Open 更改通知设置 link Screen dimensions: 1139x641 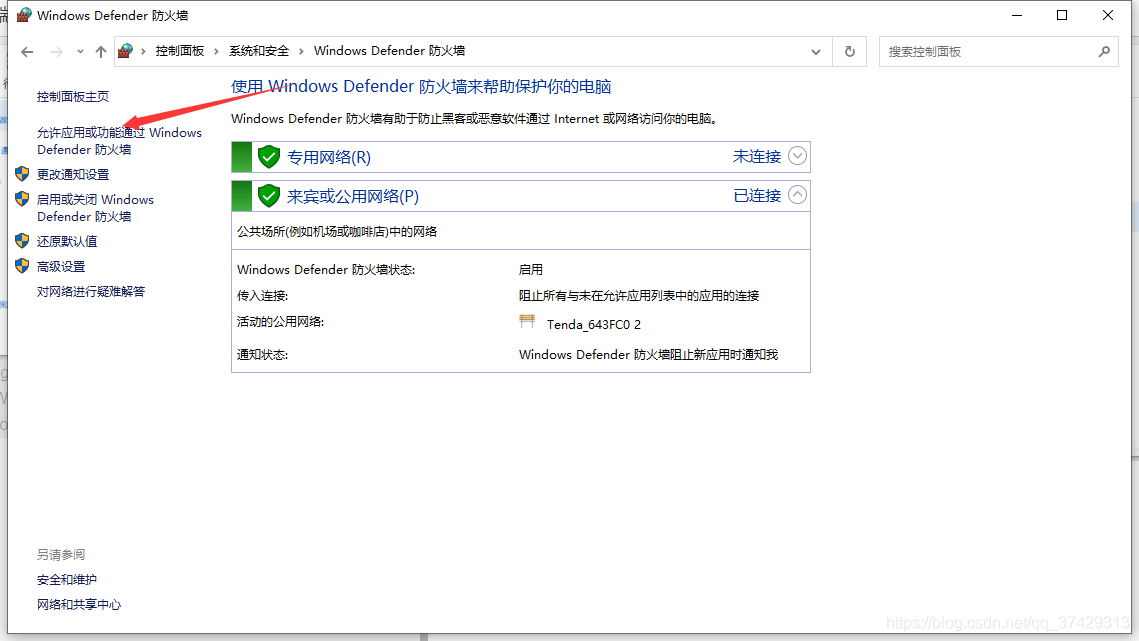(x=73, y=174)
